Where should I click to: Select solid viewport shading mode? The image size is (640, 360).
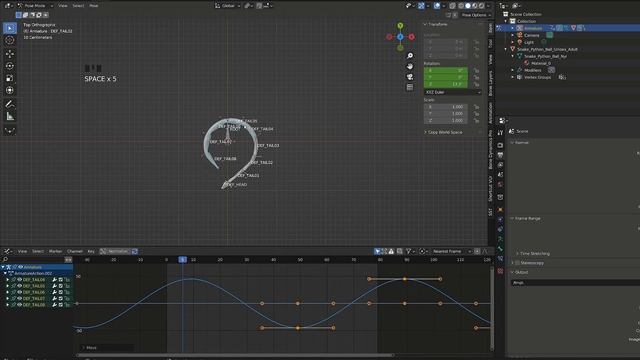coord(468,6)
